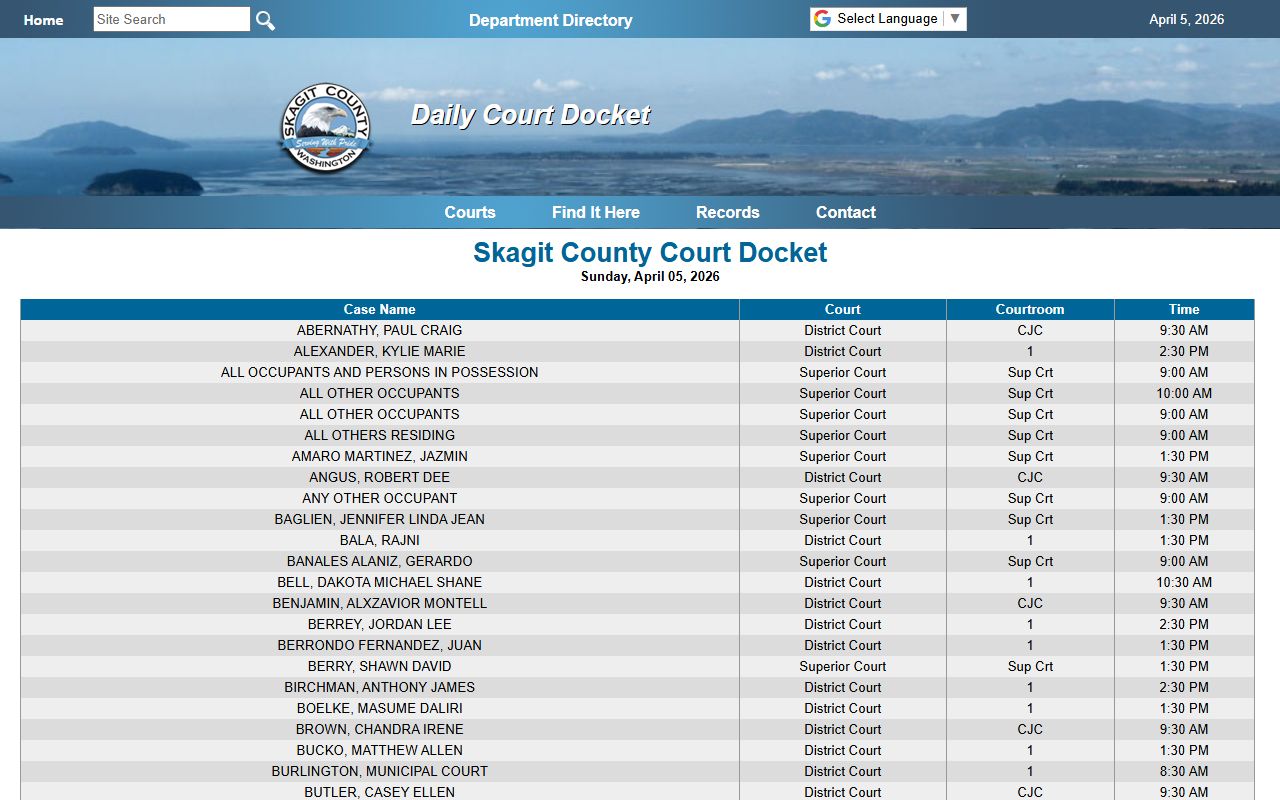Click the Case Name column header
This screenshot has height=800, width=1280.
(x=380, y=310)
